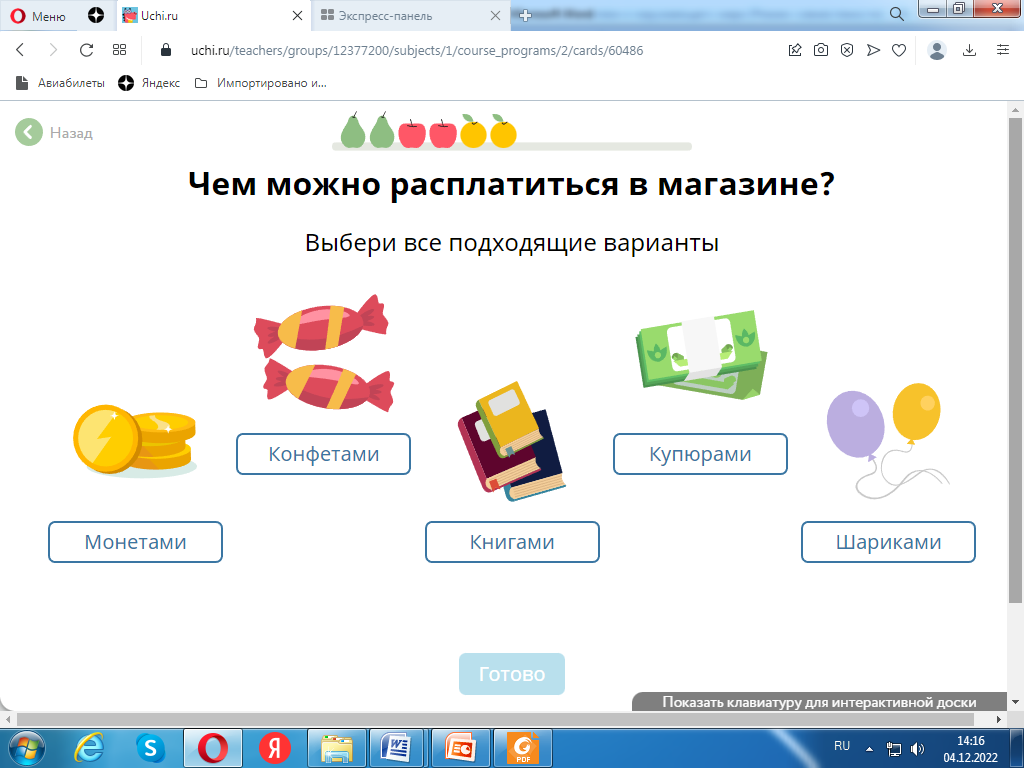Click Показать клавиатуру для интерактивной доски

pyautogui.click(x=818, y=702)
